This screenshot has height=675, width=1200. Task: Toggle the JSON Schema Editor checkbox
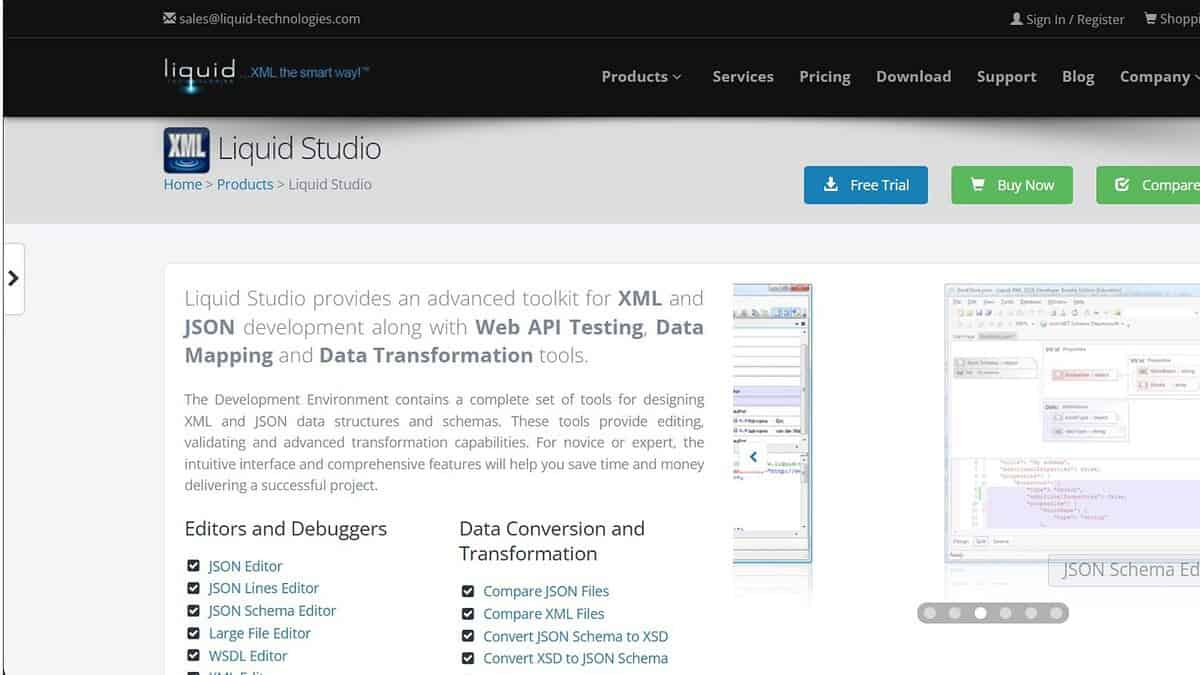pyautogui.click(x=193, y=611)
